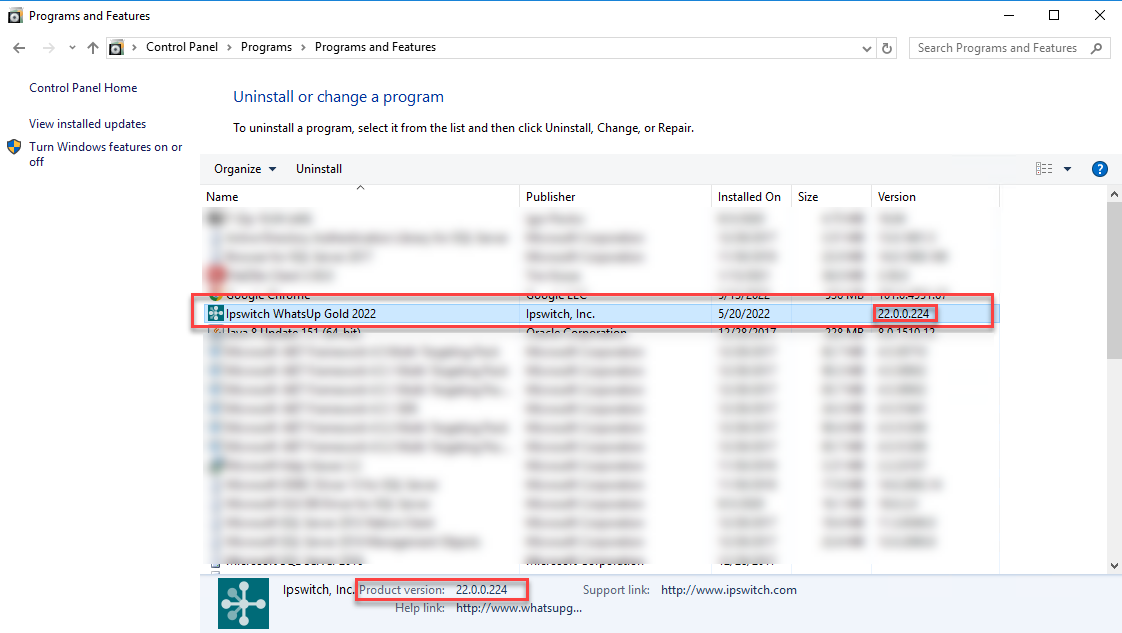Open Control Panel Home
The width and height of the screenshot is (1122, 633).
83,88
